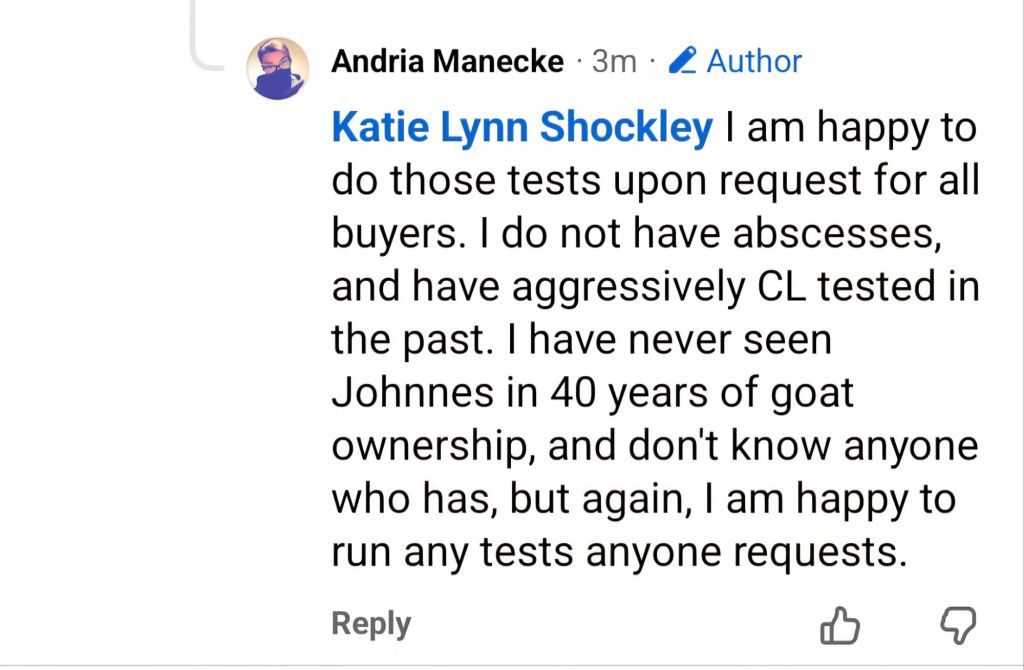
Task: Click the Author badge label
Action: [754, 62]
